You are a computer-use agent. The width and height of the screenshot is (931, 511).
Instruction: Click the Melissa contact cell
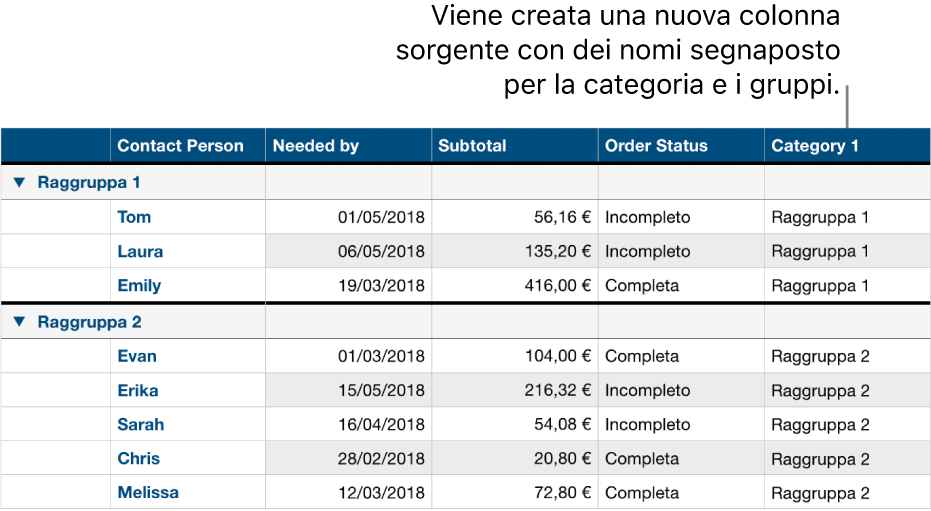148,492
